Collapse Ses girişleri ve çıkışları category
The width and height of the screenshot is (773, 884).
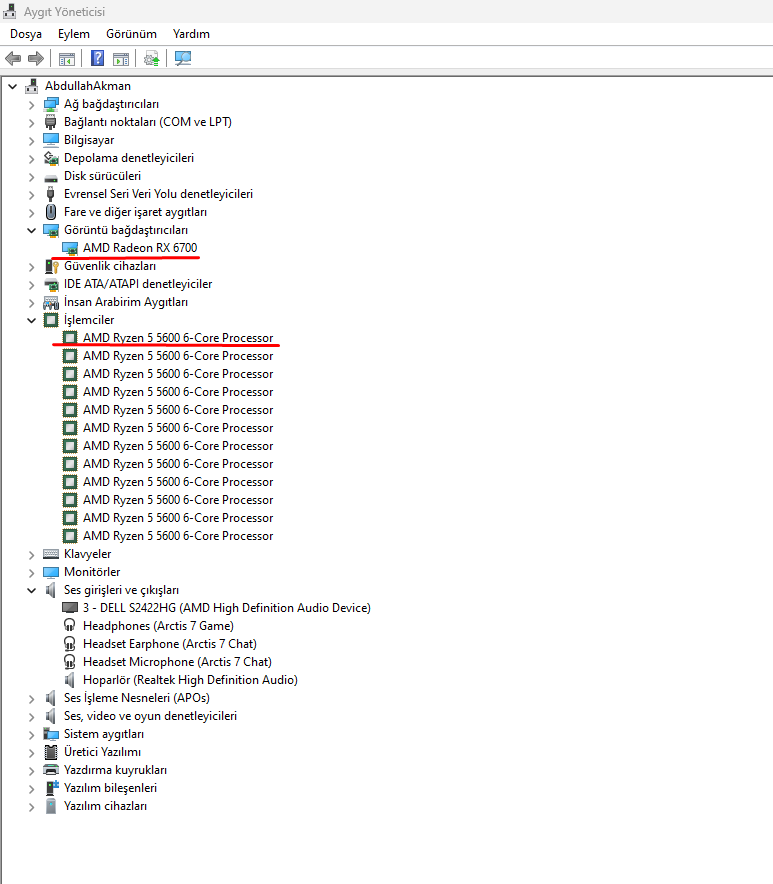[32, 590]
